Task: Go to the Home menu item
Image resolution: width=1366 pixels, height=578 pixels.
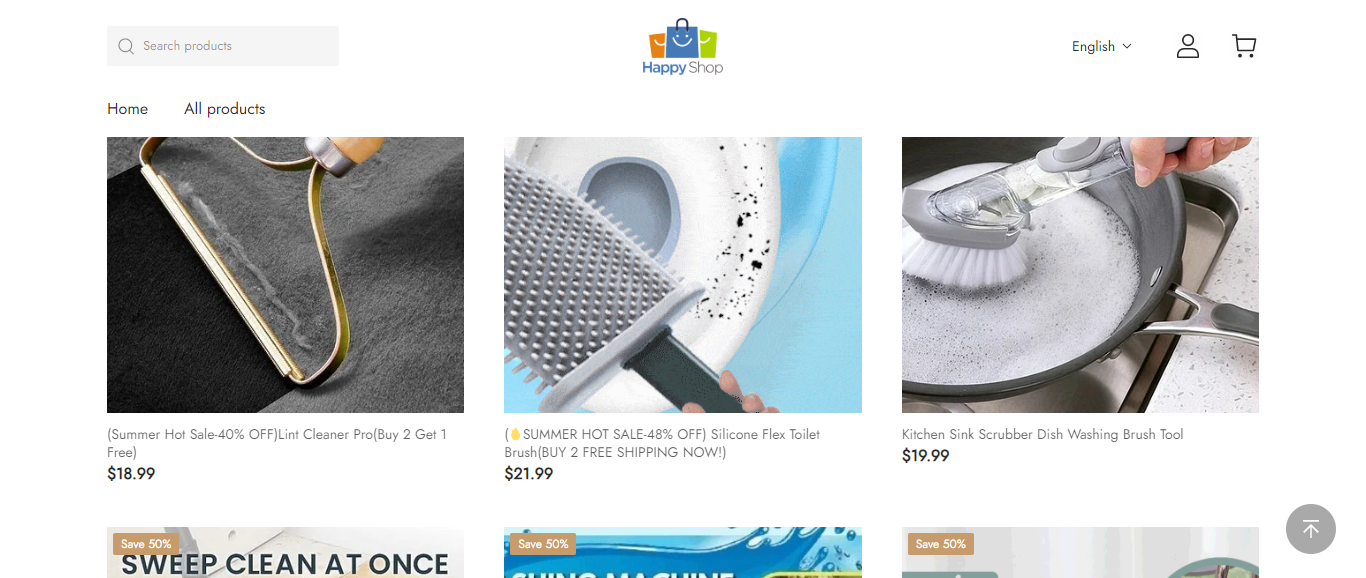Action: pos(127,109)
